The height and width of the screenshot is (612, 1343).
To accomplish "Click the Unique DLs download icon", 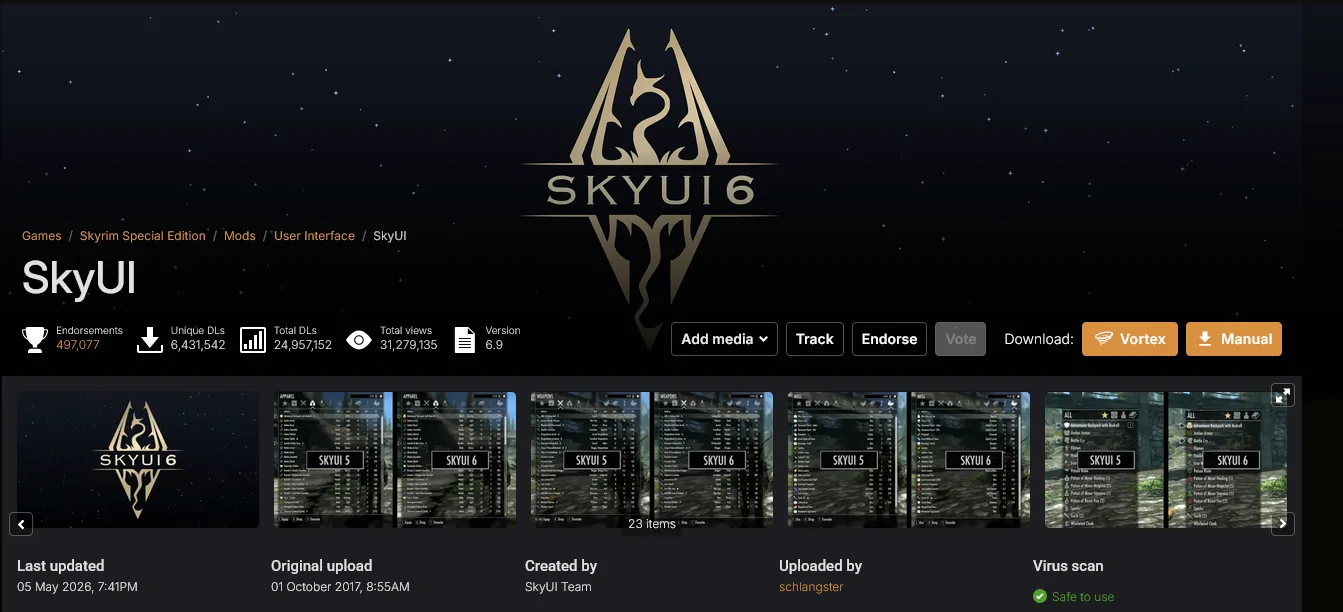I will tap(150, 339).
